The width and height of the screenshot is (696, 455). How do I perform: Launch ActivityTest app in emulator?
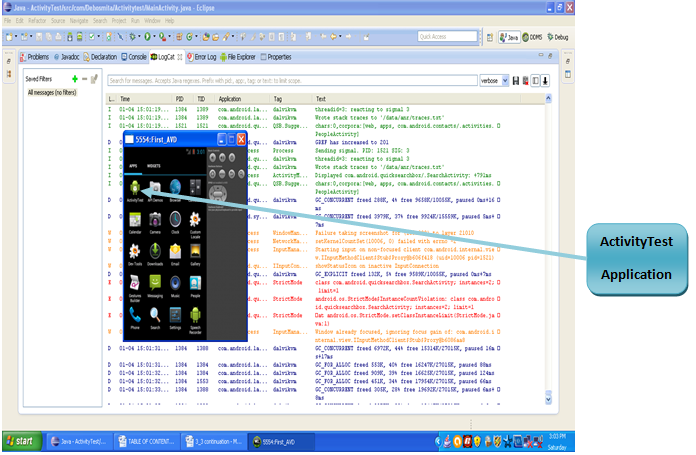[x=135, y=191]
